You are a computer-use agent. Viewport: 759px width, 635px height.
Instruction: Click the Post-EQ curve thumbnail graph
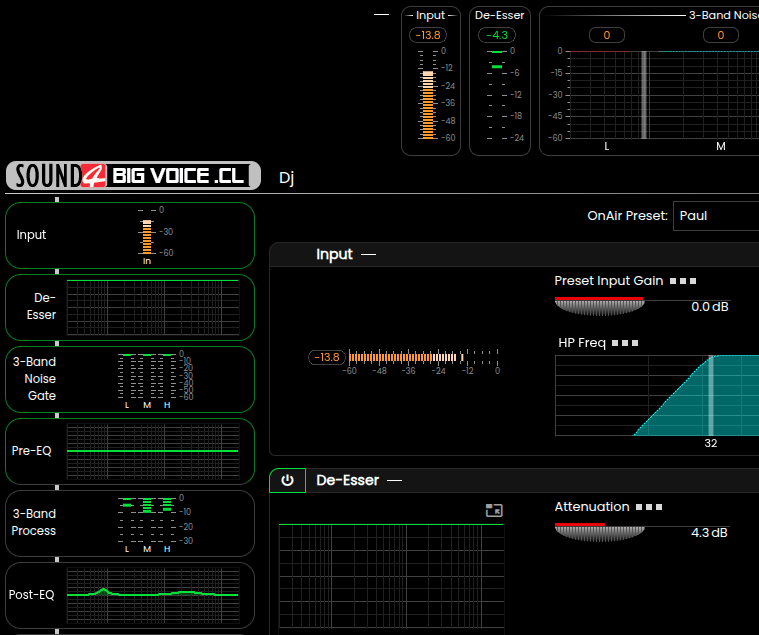(153, 595)
